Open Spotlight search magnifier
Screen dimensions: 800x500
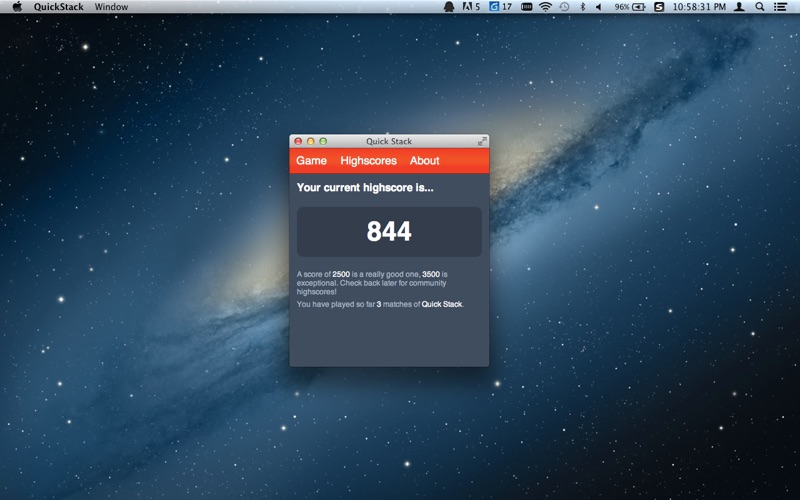760,7
